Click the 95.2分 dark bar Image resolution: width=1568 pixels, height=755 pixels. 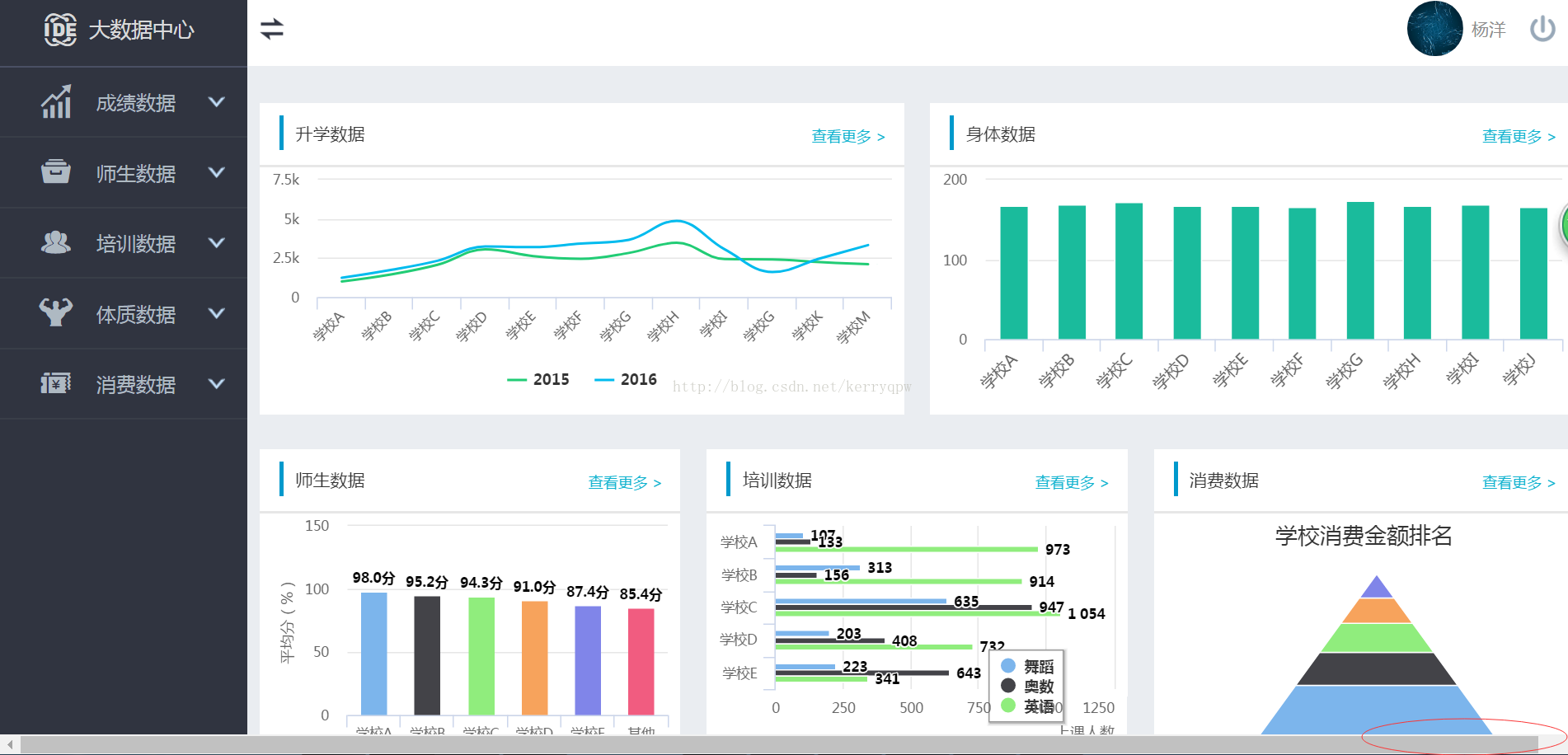tap(427, 655)
